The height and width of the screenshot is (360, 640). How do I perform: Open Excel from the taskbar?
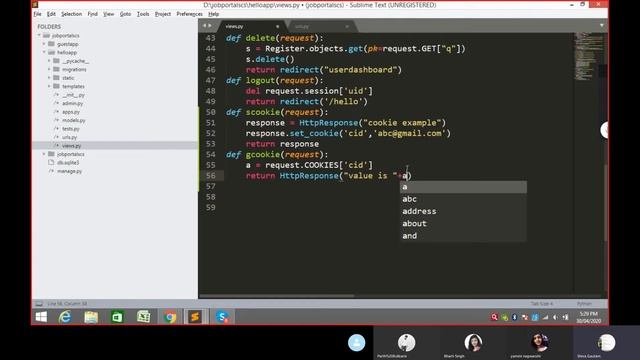143,317
